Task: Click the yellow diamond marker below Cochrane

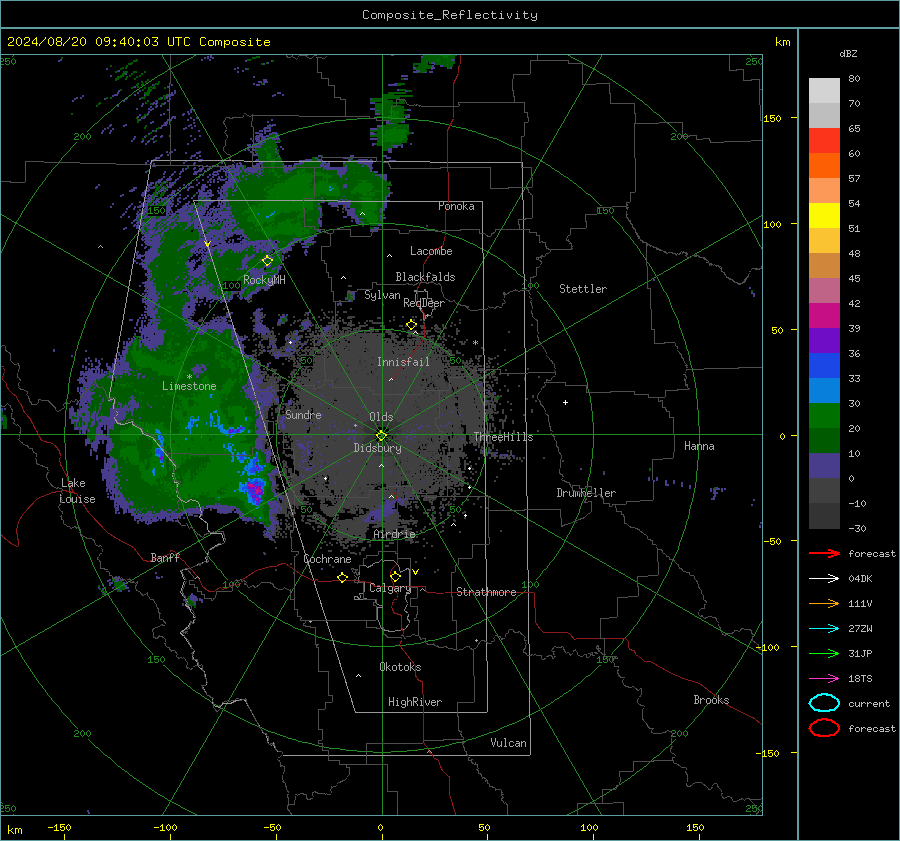Action: tap(343, 577)
